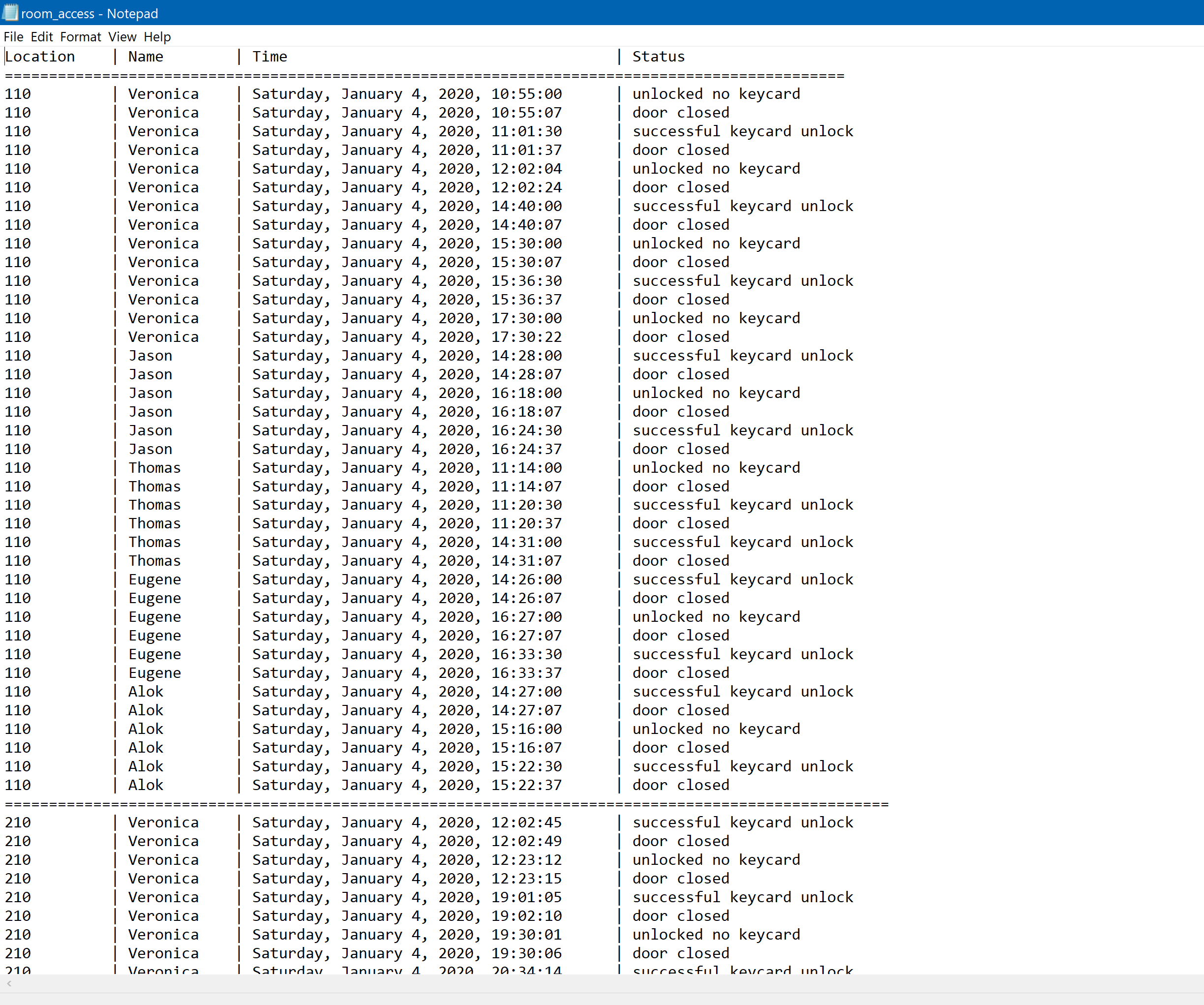Click the Time column header text

click(x=270, y=57)
